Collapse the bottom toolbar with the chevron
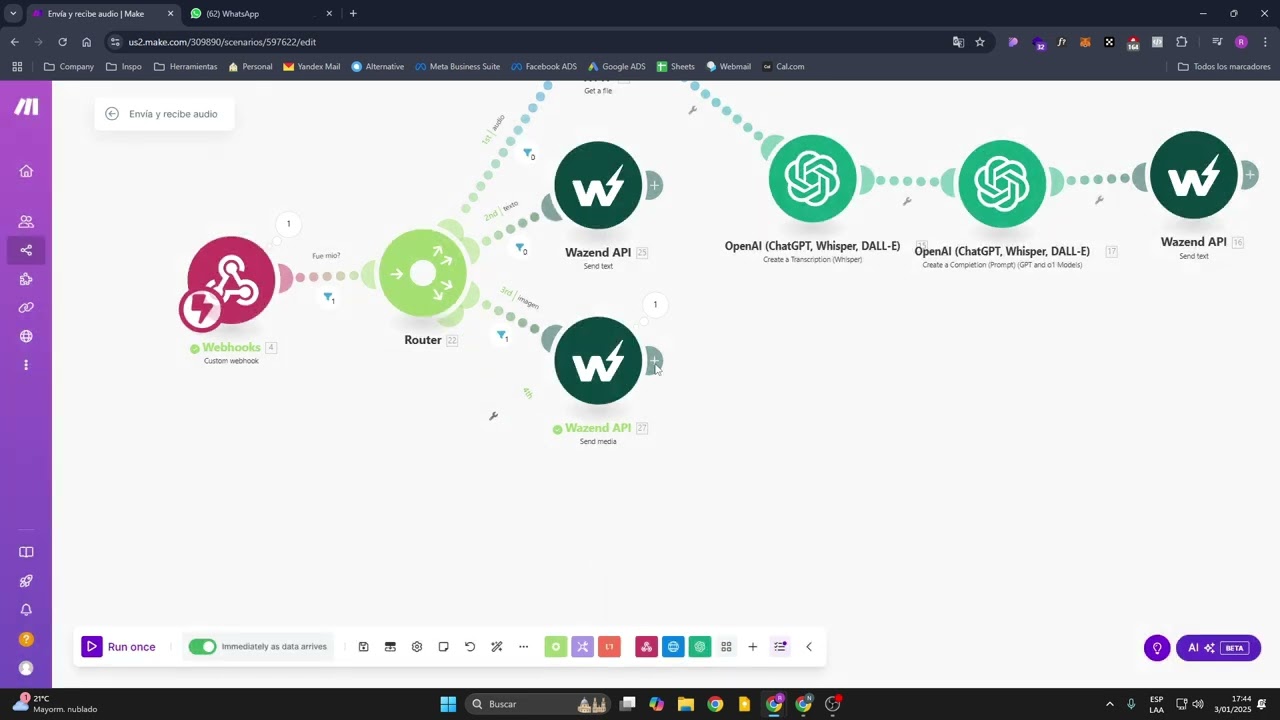 [809, 647]
